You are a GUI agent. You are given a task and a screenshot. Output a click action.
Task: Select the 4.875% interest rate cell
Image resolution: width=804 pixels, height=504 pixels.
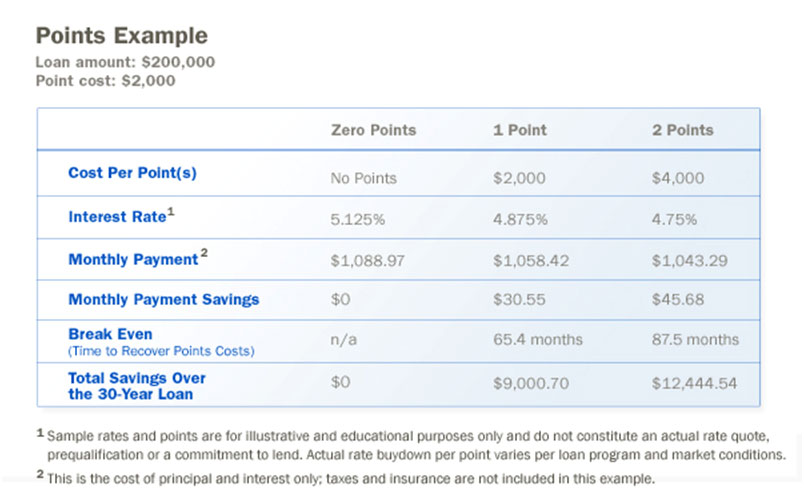[x=520, y=220]
